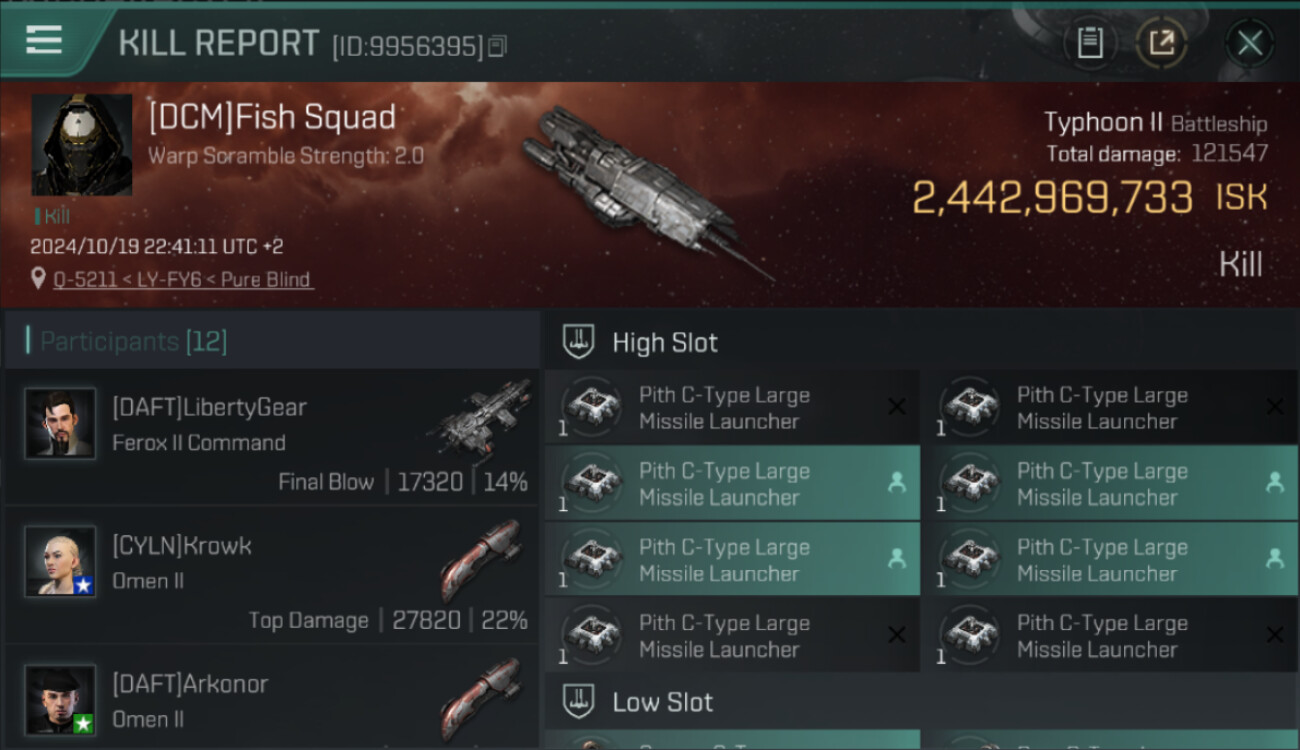The width and height of the screenshot is (1300, 750).
Task: Click Fish Squad pilot portrait
Action: click(82, 145)
